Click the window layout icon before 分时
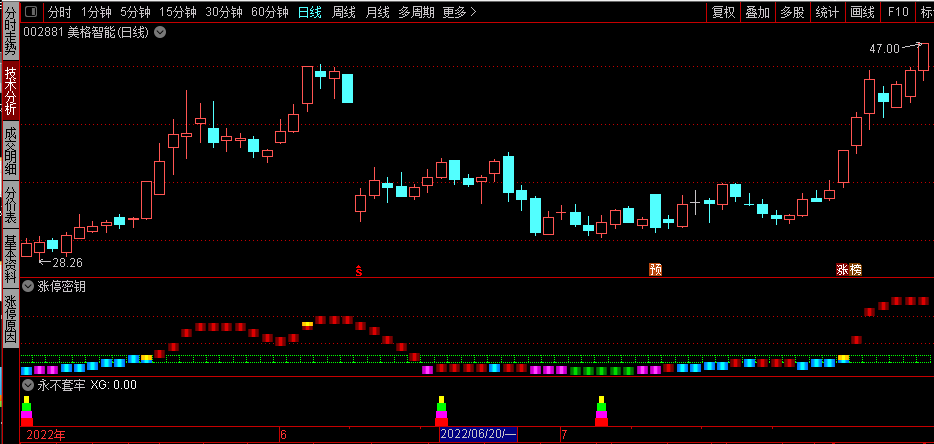 31,12
